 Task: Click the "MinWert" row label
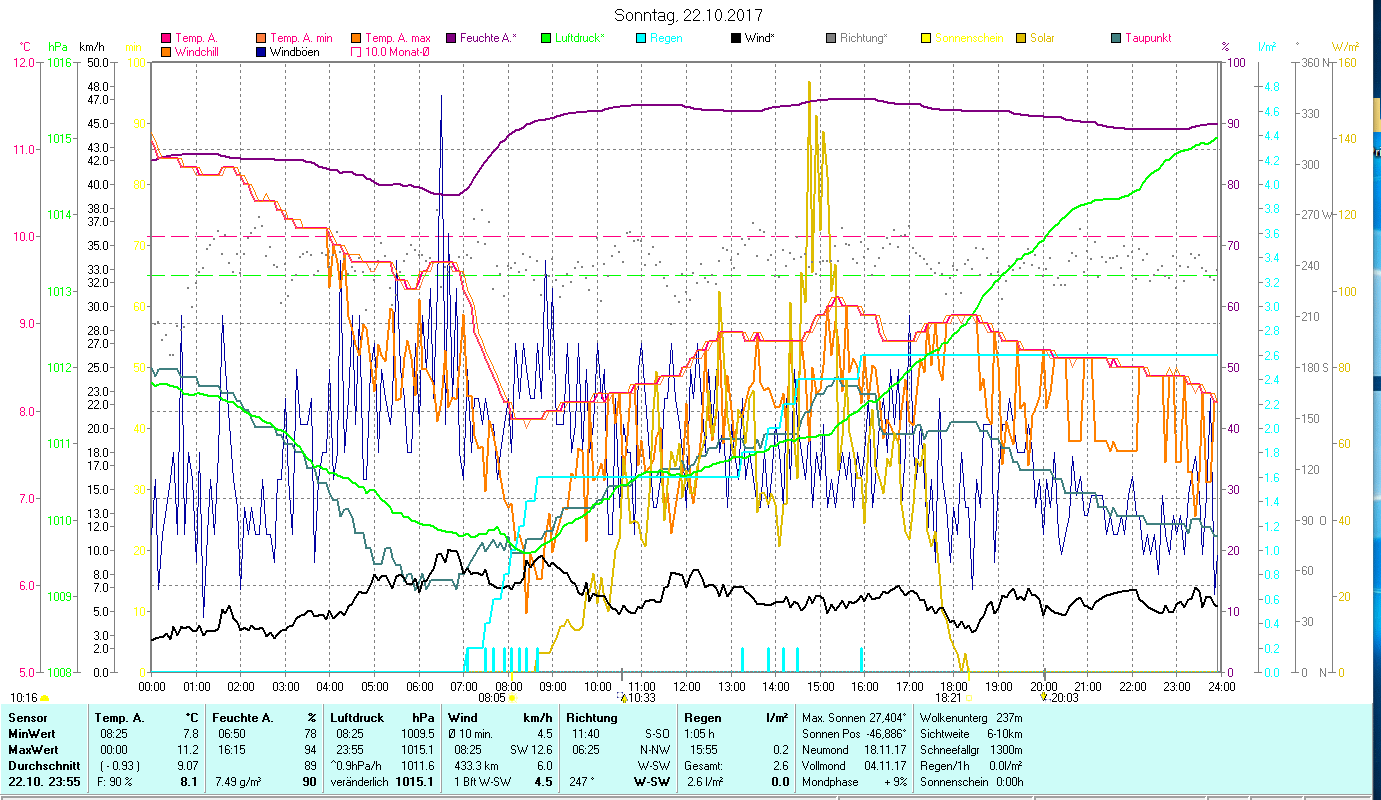point(30,734)
